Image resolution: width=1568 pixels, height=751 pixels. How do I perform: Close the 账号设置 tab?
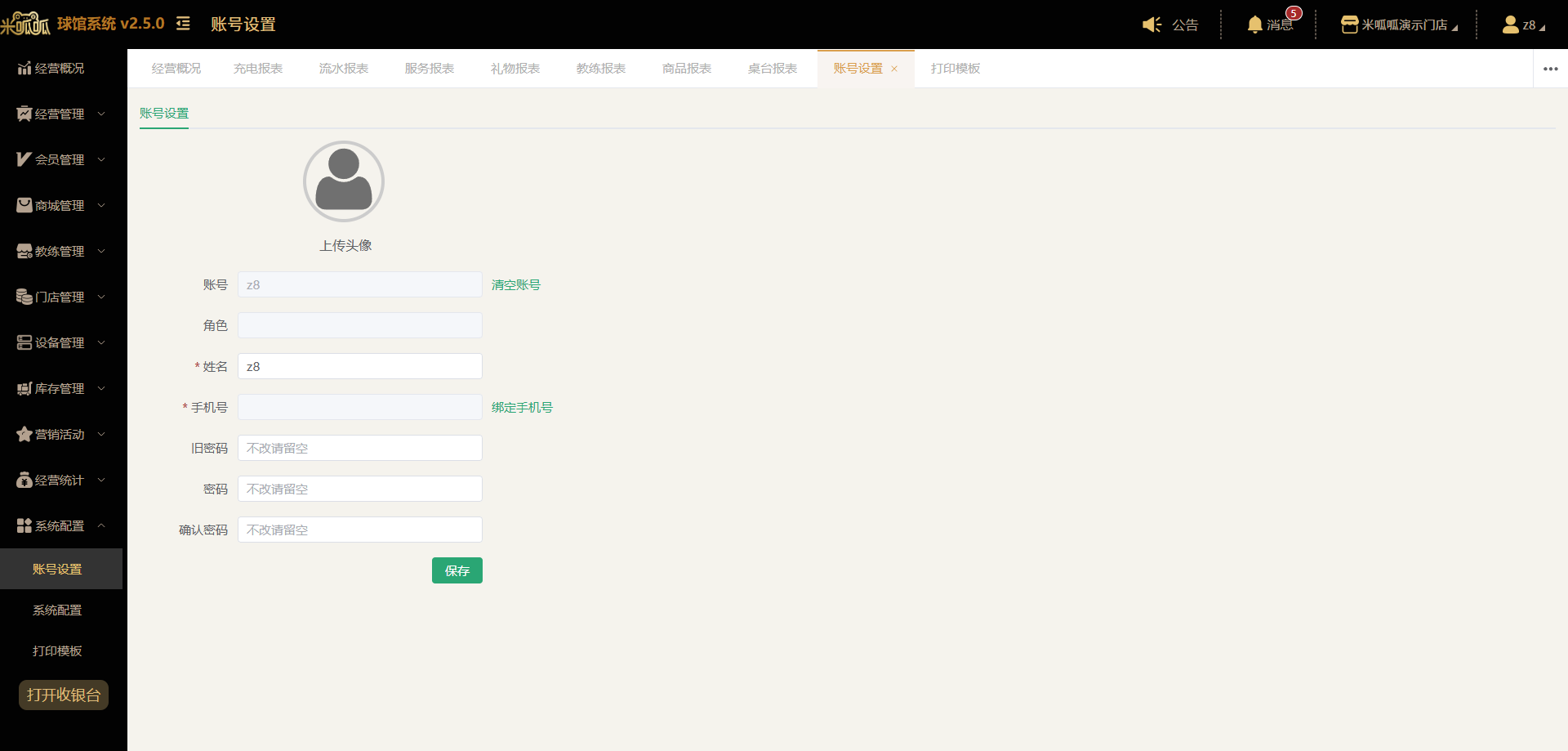[894, 69]
